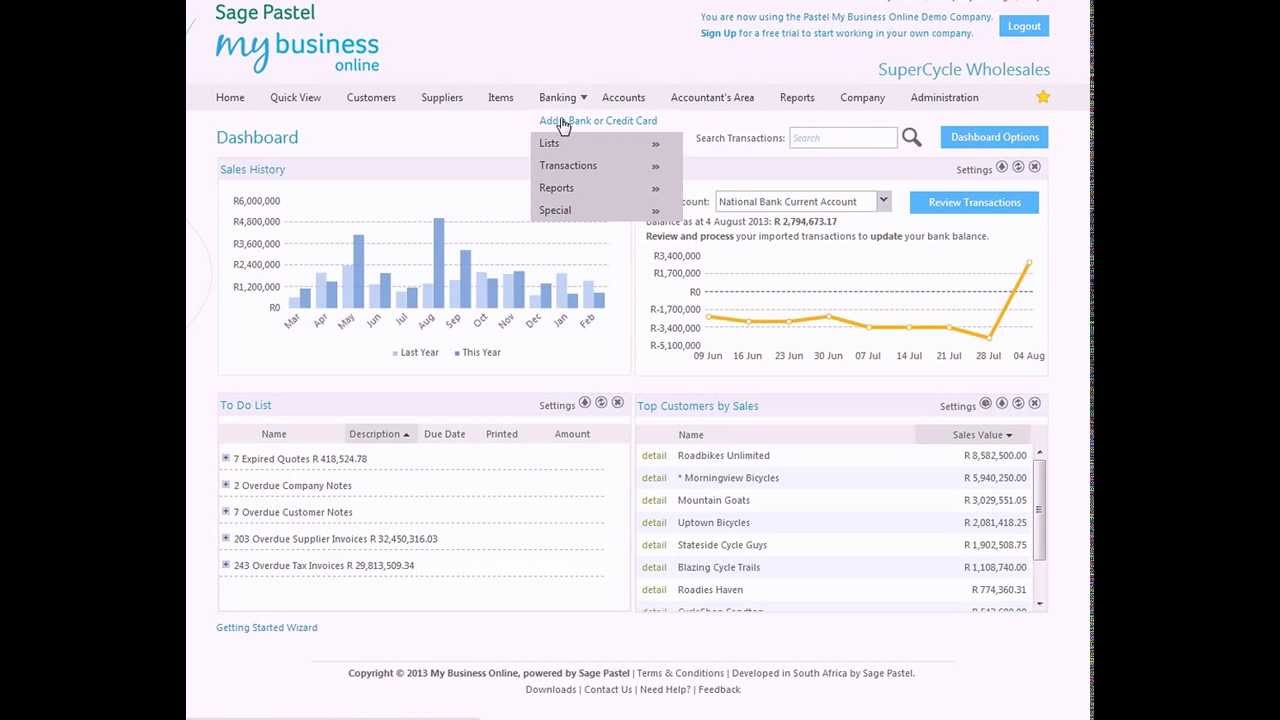Close the Top Customers by Sales widget
Viewport: 1280px width, 720px height.
click(x=1035, y=404)
